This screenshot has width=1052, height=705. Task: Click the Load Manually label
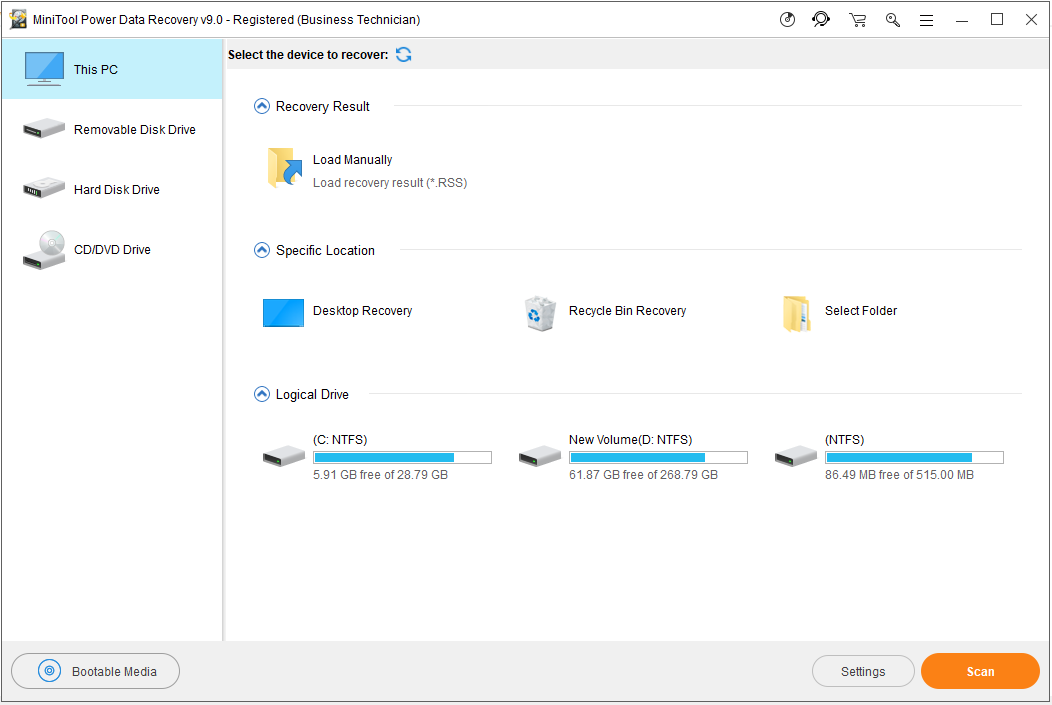click(x=352, y=160)
